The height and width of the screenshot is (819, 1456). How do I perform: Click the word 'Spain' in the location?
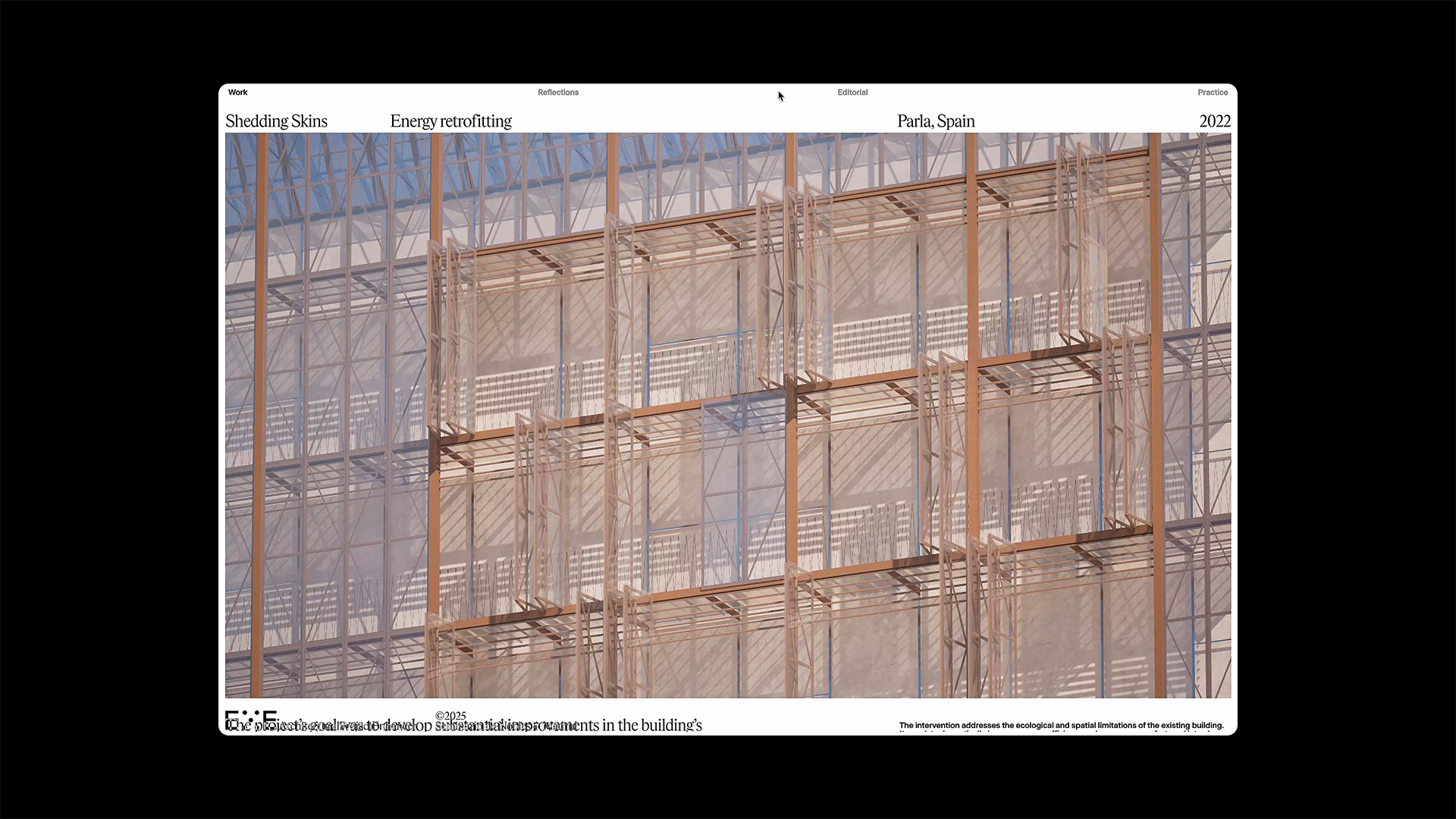point(955,121)
